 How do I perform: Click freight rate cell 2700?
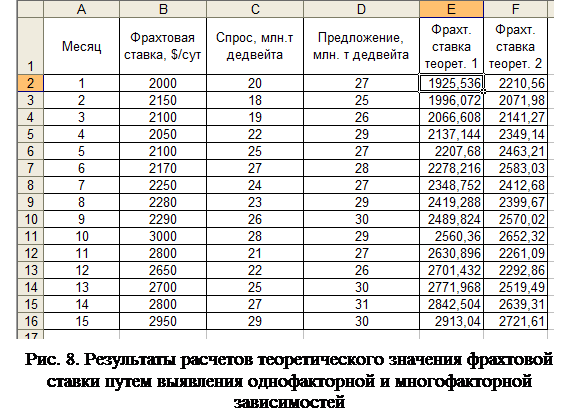163,287
